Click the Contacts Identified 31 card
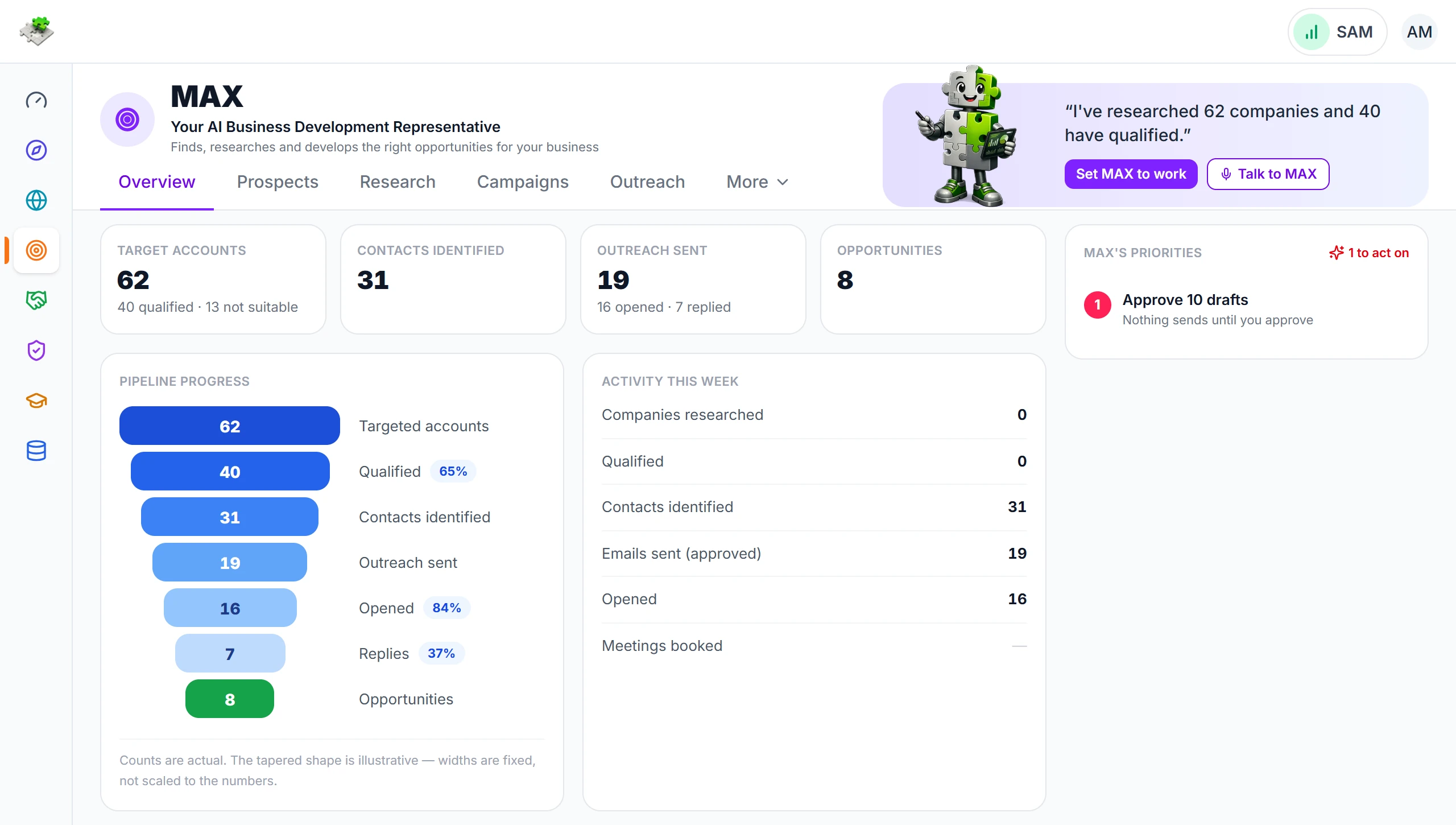The height and width of the screenshot is (825, 1456). pyautogui.click(x=453, y=279)
